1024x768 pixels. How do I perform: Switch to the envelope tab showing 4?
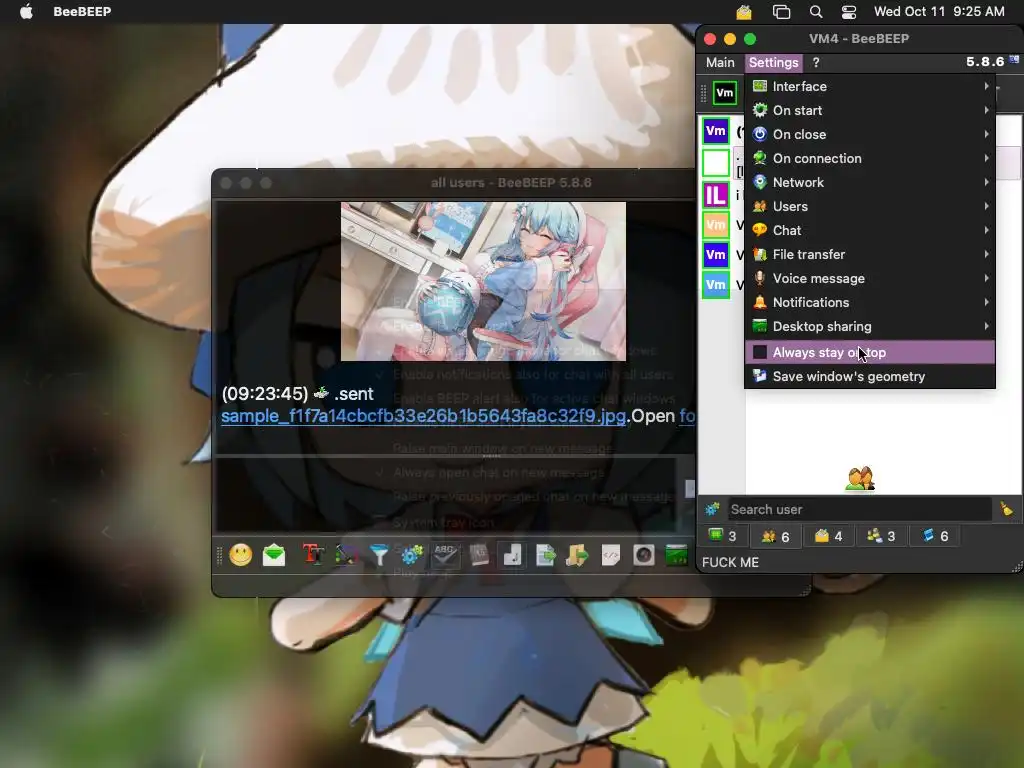tap(828, 536)
